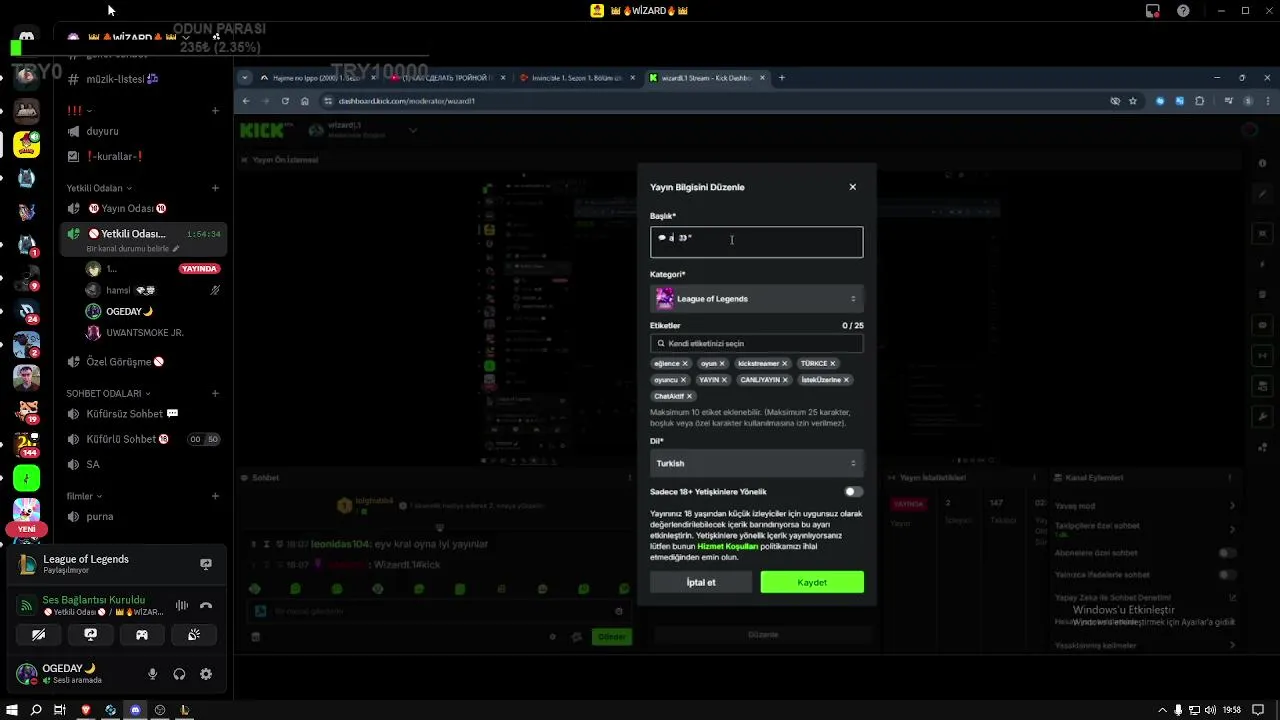Click the İptal et button
This screenshot has height=720, width=1280.
[x=701, y=582]
